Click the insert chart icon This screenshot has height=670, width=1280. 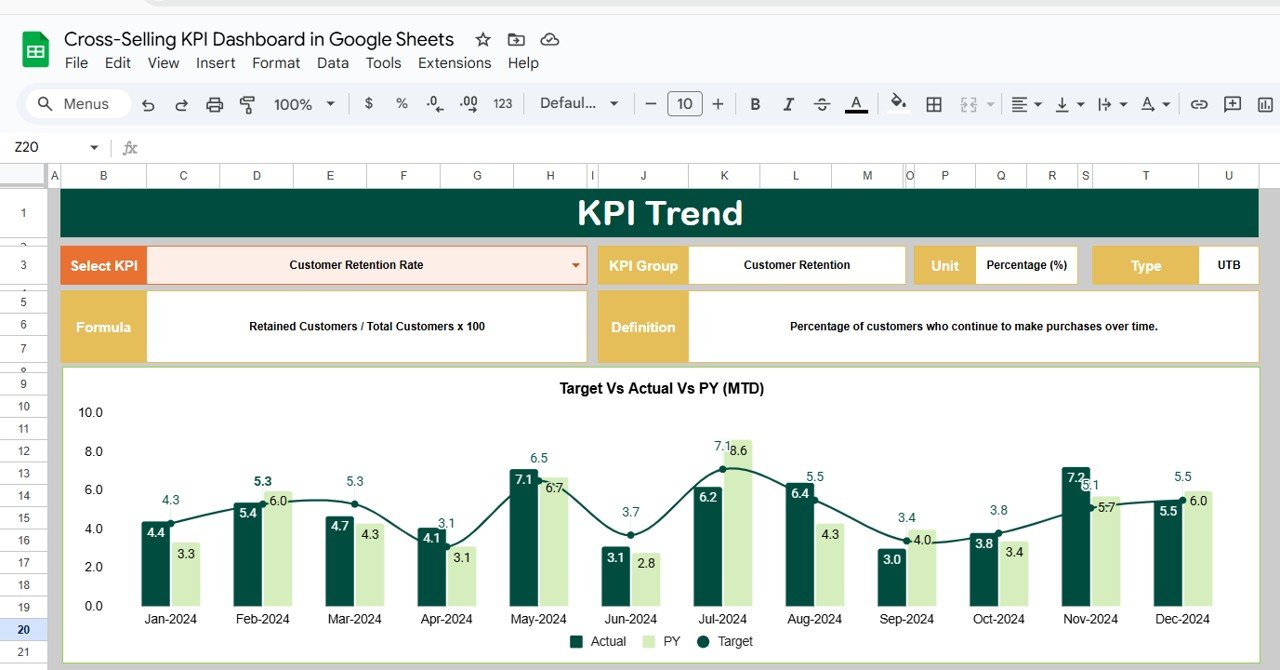1263,103
